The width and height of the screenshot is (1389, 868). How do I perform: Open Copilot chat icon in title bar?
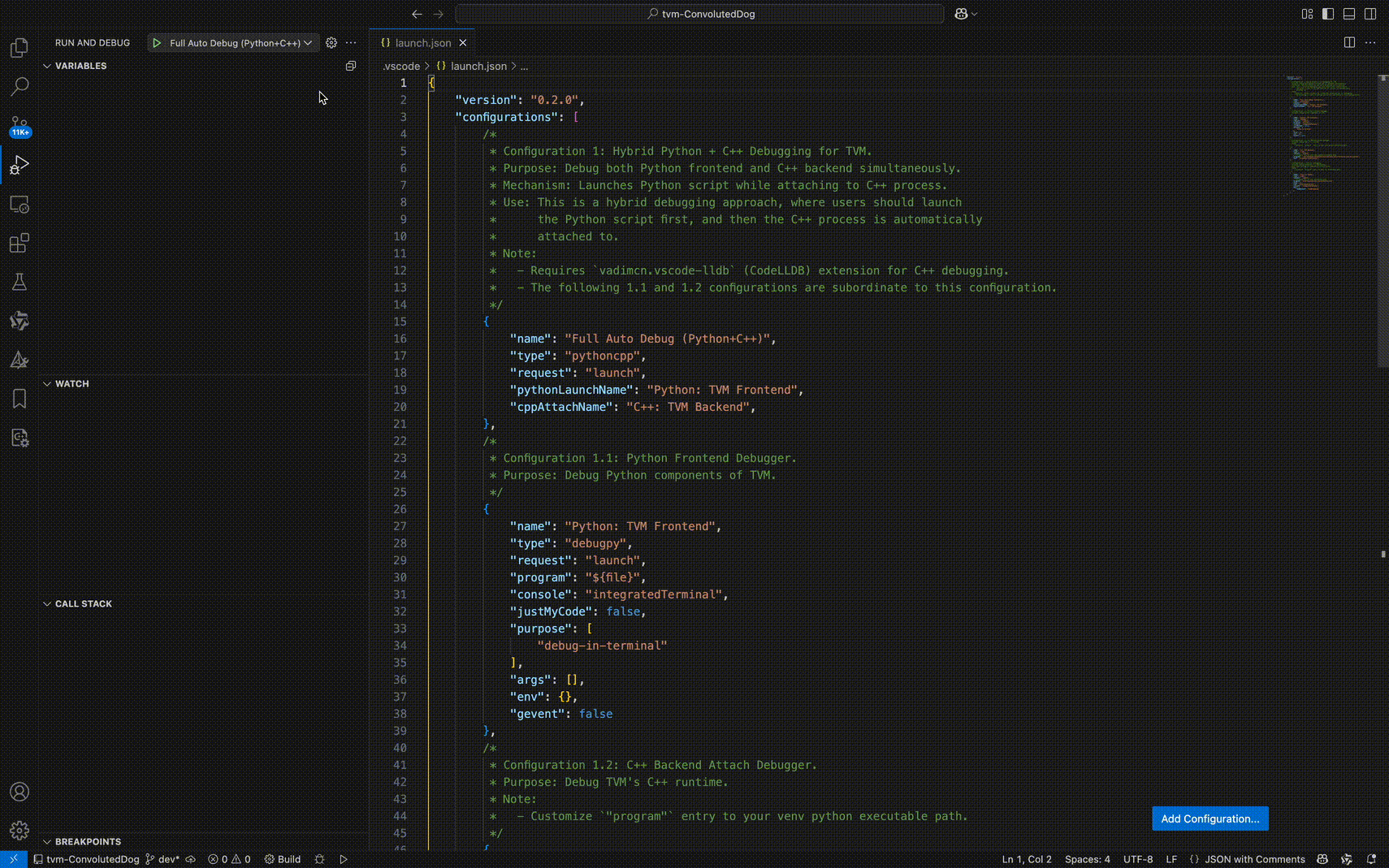[961, 14]
